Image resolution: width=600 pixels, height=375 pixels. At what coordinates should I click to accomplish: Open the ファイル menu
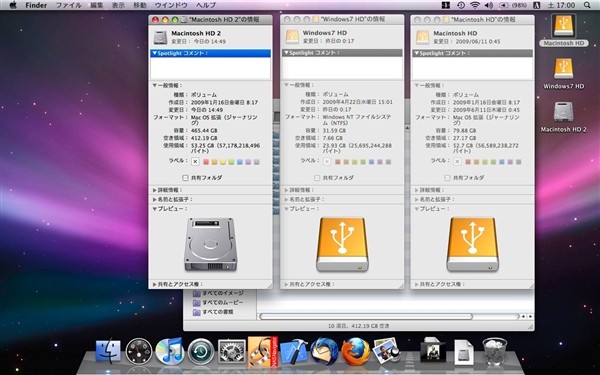coord(68,5)
